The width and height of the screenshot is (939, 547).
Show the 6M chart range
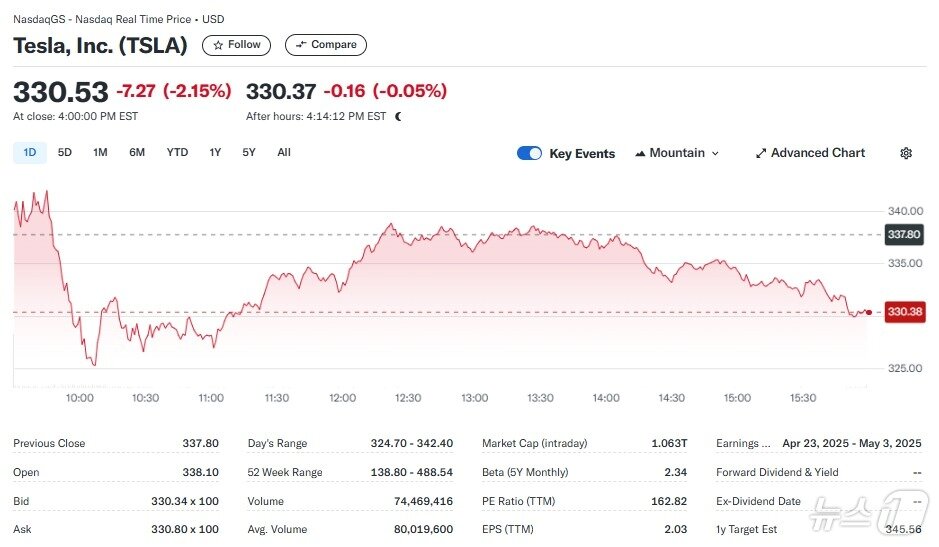click(x=137, y=152)
